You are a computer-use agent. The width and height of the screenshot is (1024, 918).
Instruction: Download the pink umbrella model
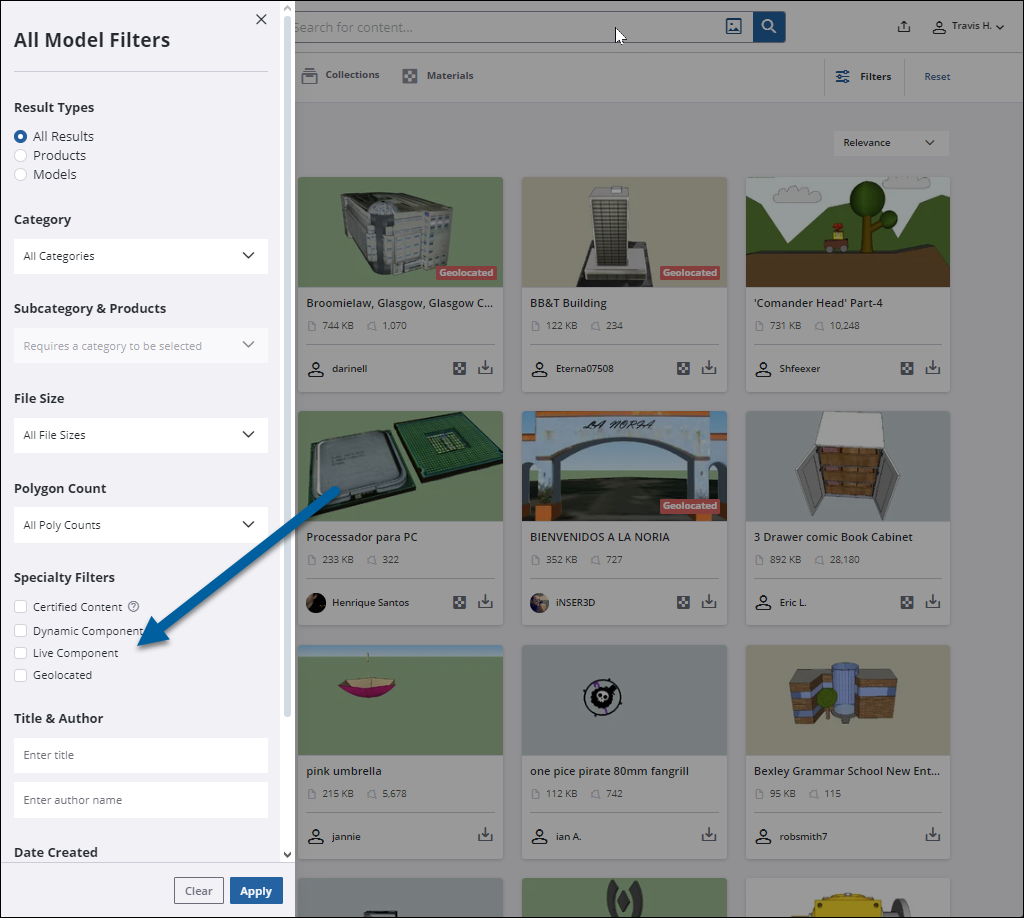(x=485, y=836)
